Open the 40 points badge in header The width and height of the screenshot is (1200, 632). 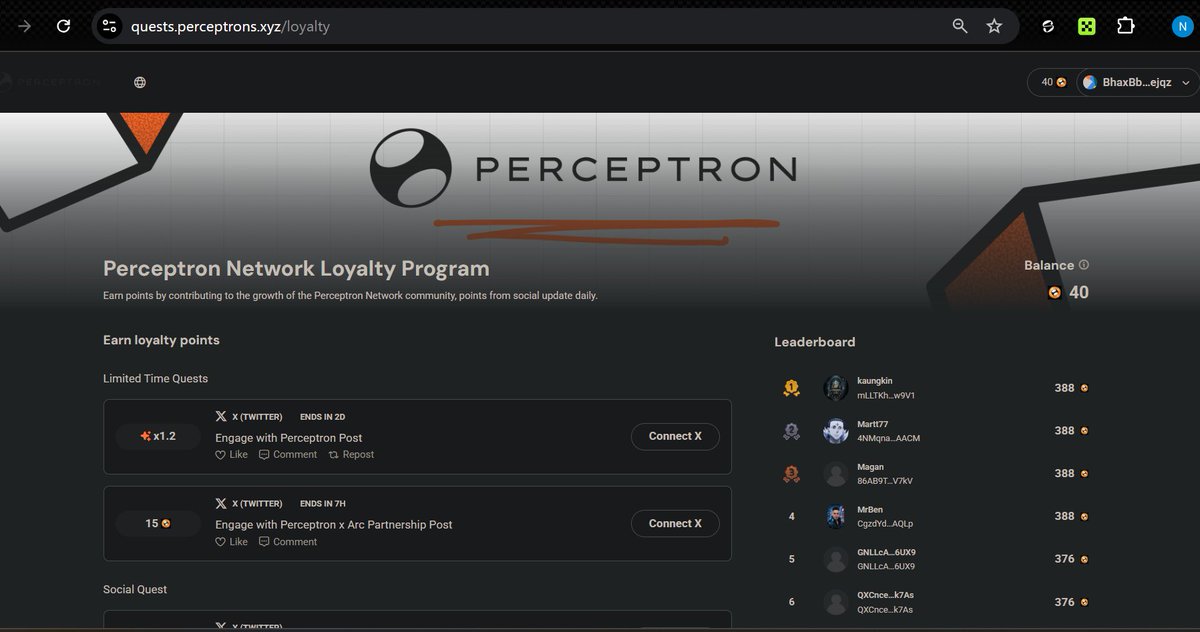[x=1053, y=82]
